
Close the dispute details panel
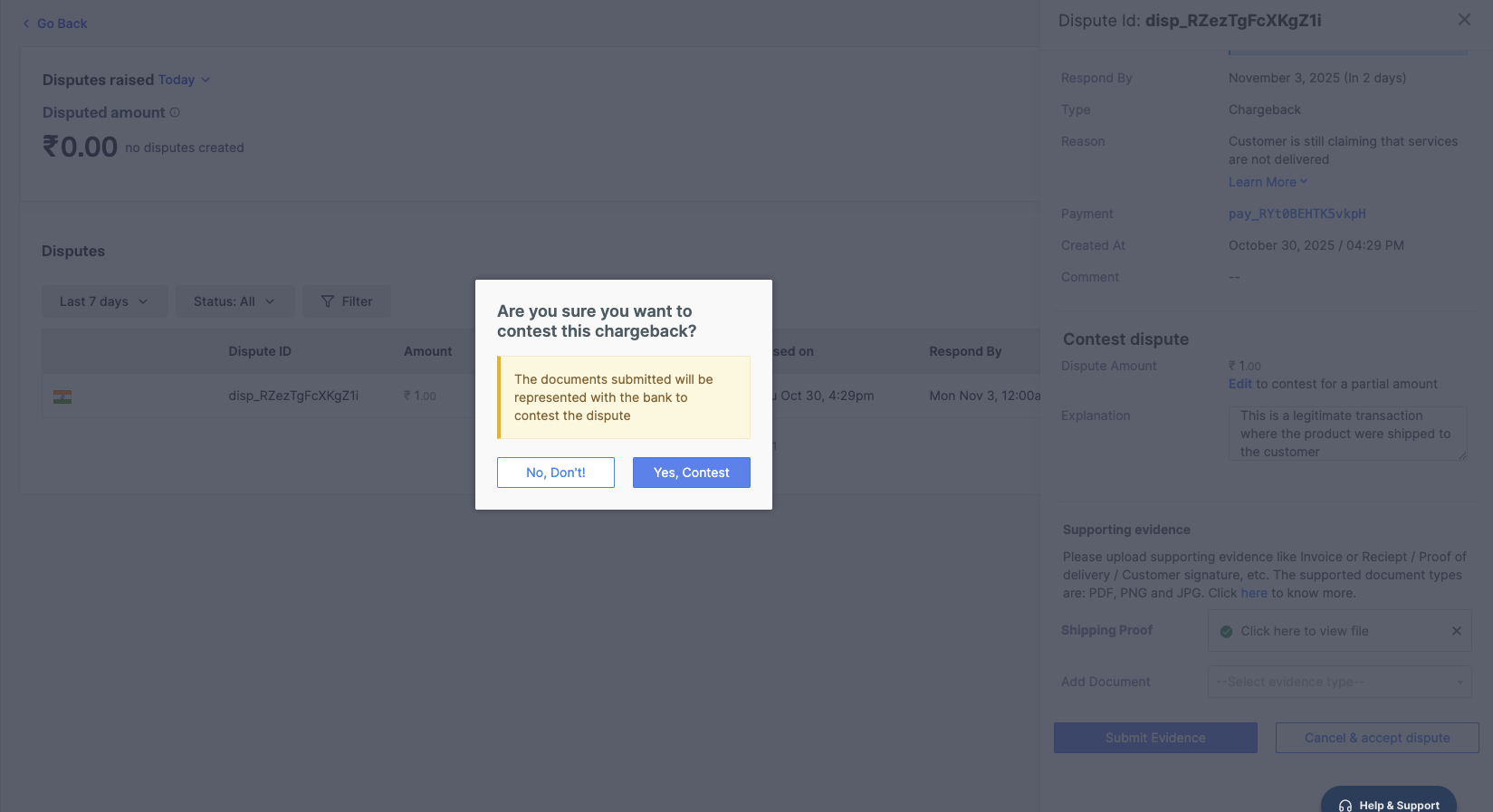[1463, 20]
